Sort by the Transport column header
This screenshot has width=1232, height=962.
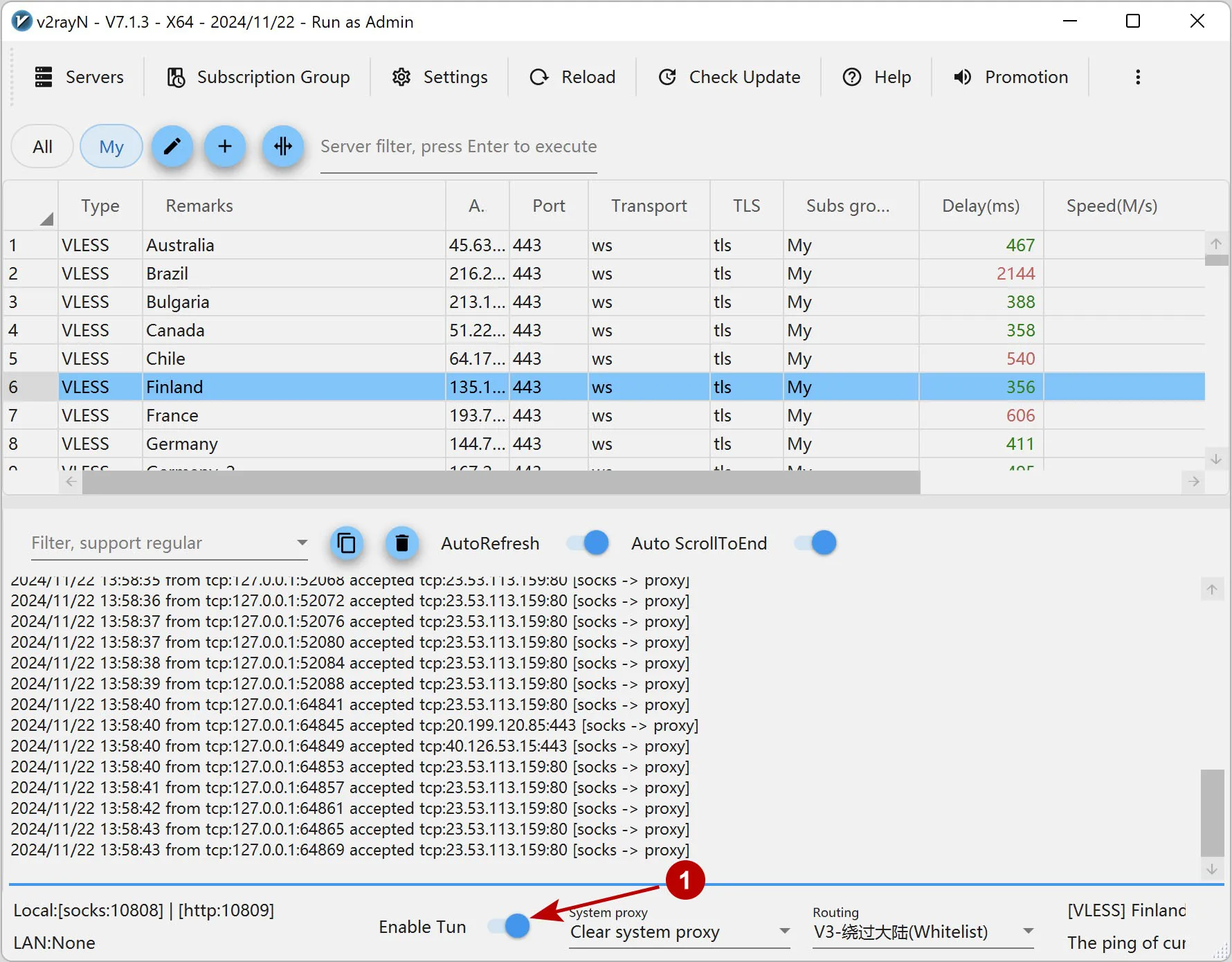649,206
